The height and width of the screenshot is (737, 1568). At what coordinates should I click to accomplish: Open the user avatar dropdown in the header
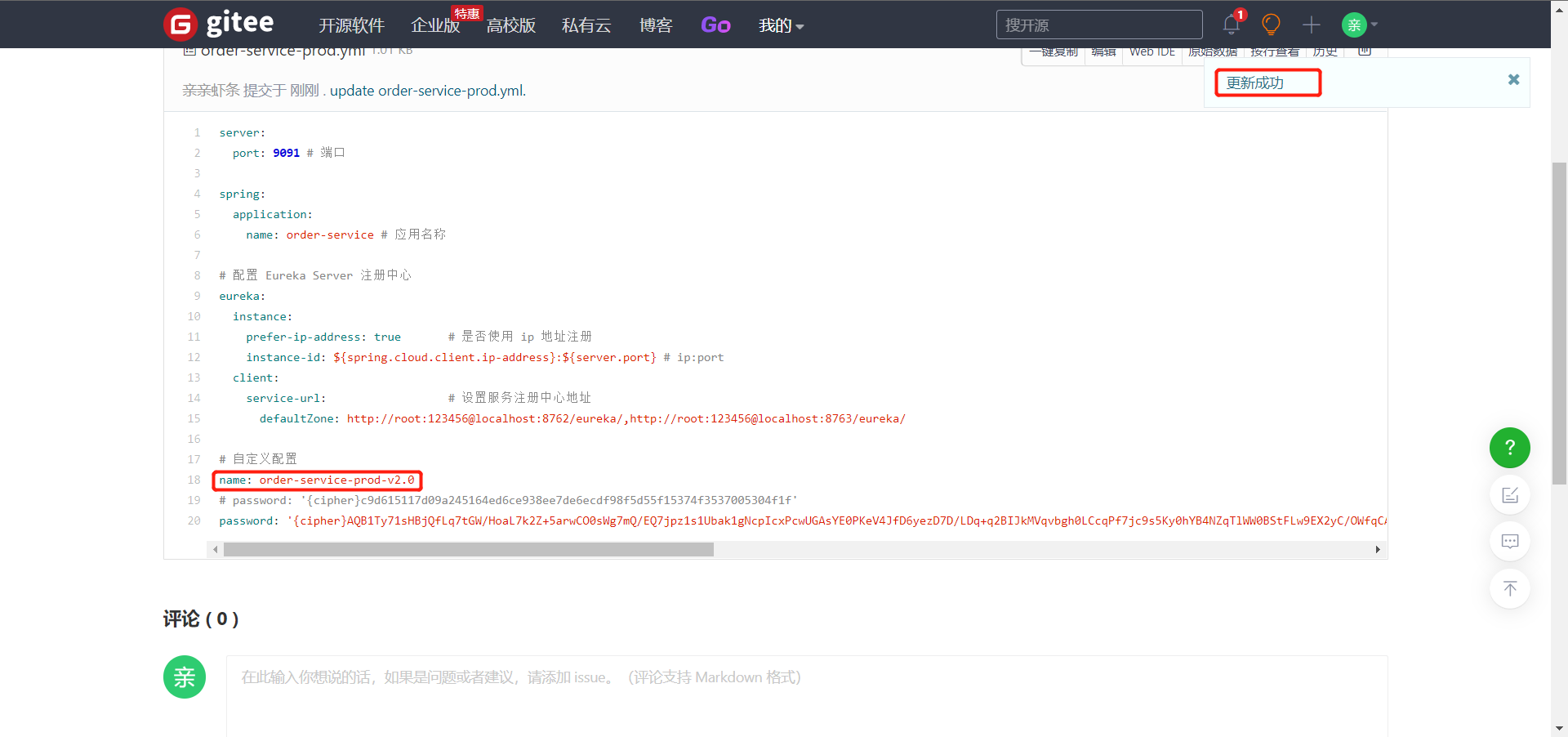coord(1360,25)
